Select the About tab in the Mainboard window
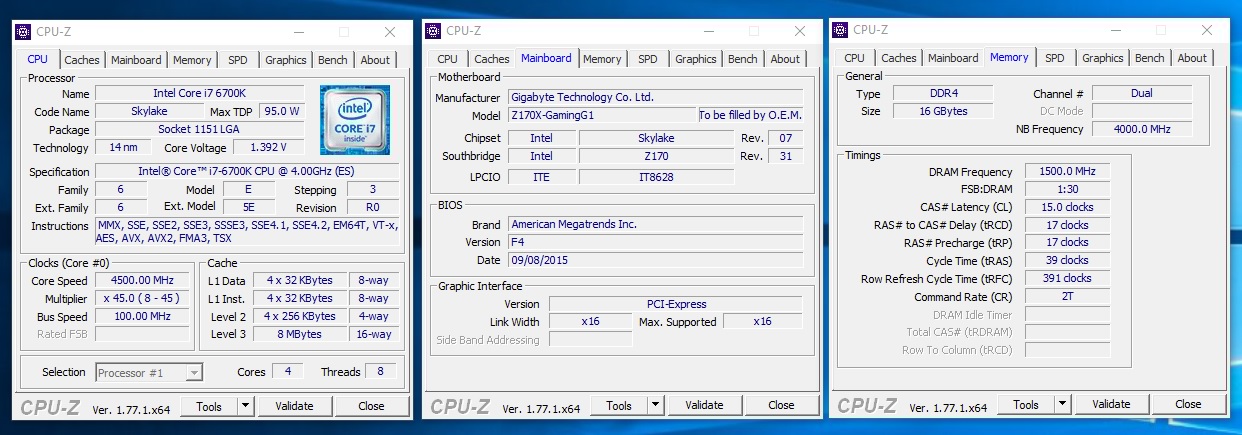This screenshot has width=1242, height=435. coord(785,59)
